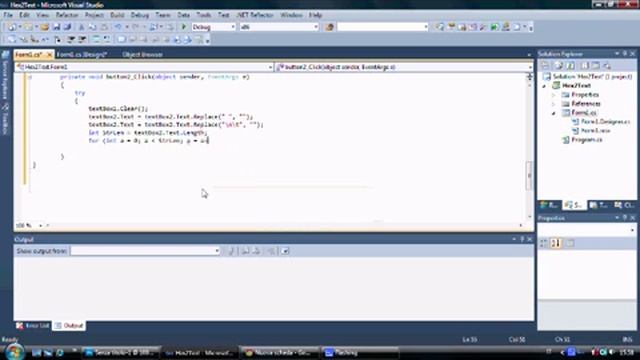Open the Patching taskbar button

pos(359,353)
